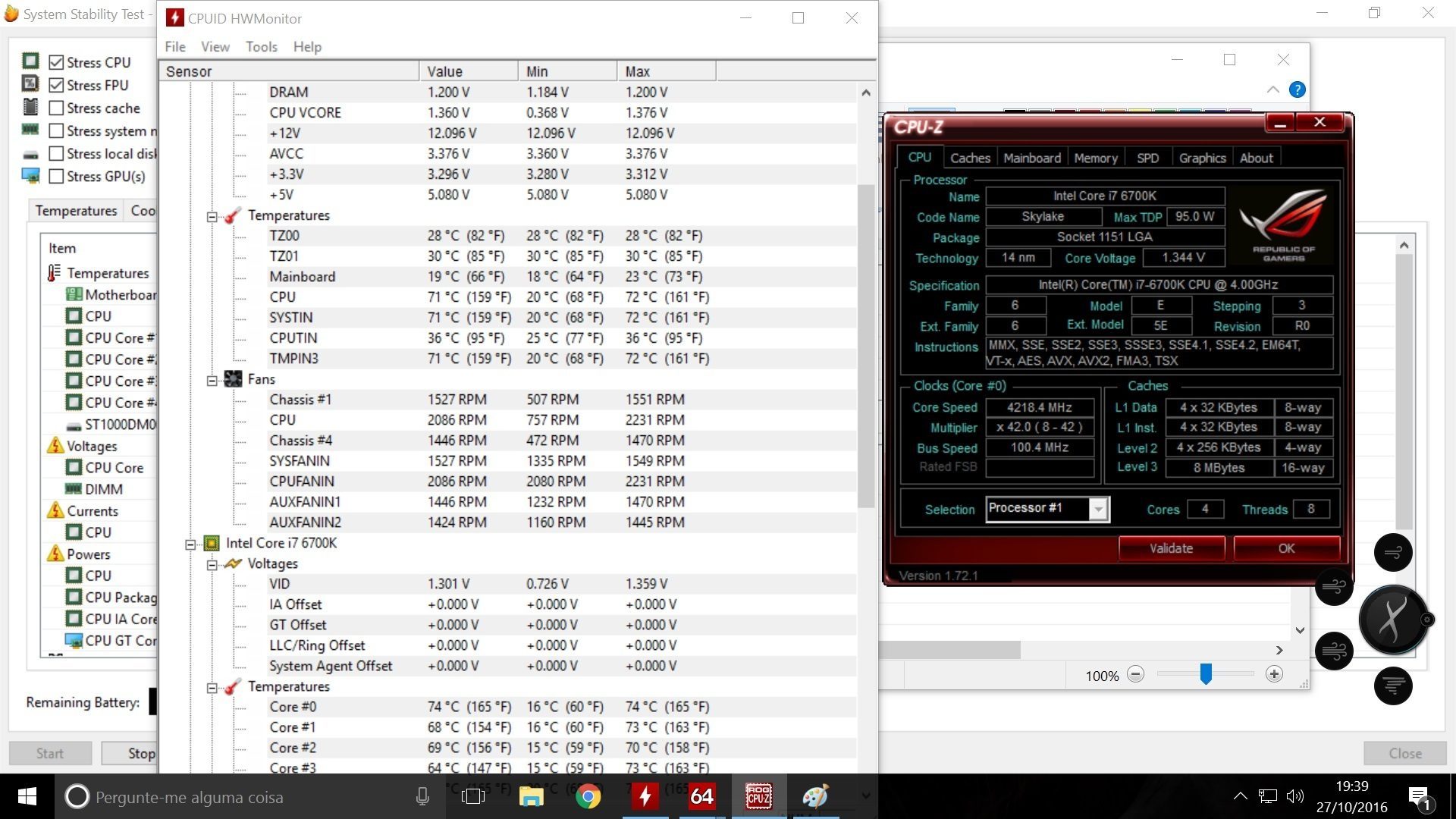Open the Paint palette taskbar icon
The image size is (1456, 819).
coord(815,796)
